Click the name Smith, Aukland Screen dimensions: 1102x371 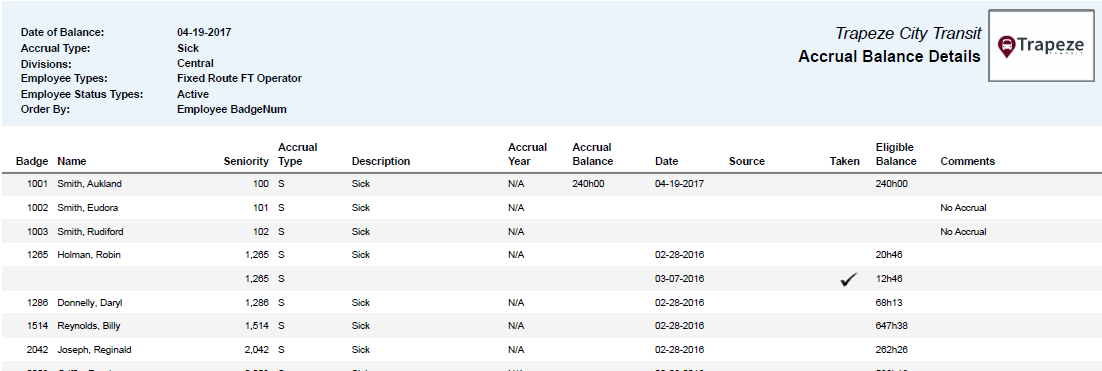89,183
